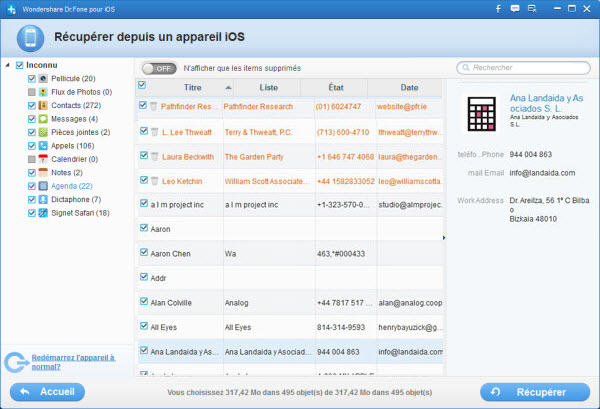Click the trash icon beside Leo Ketchin
Screen dimensions: 600x409
click(155, 181)
